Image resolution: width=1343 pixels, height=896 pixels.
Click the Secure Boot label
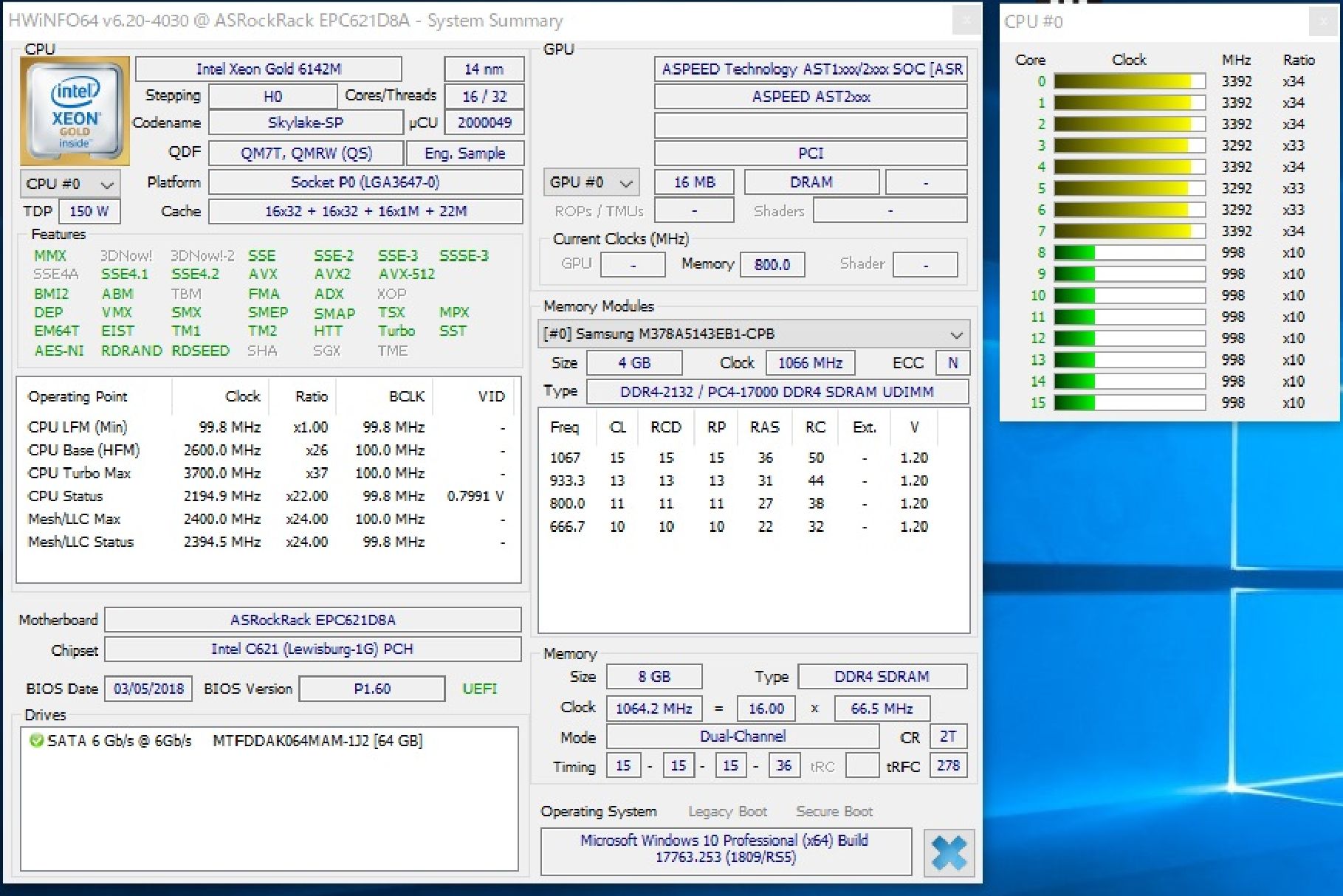(834, 811)
